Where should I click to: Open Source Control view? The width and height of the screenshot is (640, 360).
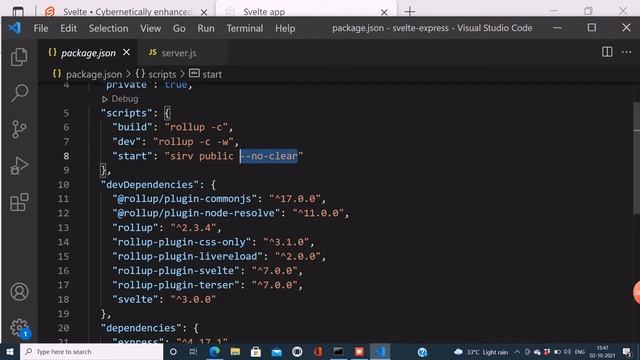(x=19, y=129)
